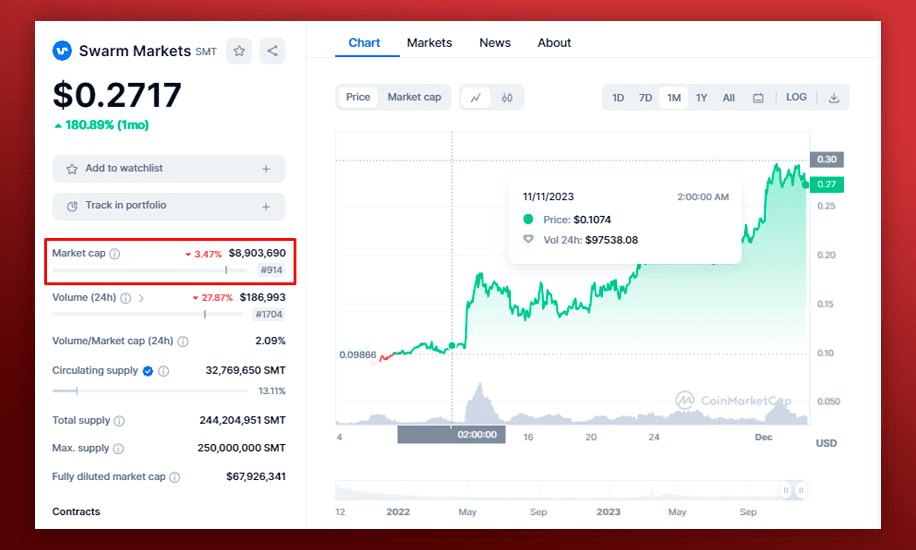Click Circulating supply progress bar
This screenshot has width=916, height=550.
point(150,390)
